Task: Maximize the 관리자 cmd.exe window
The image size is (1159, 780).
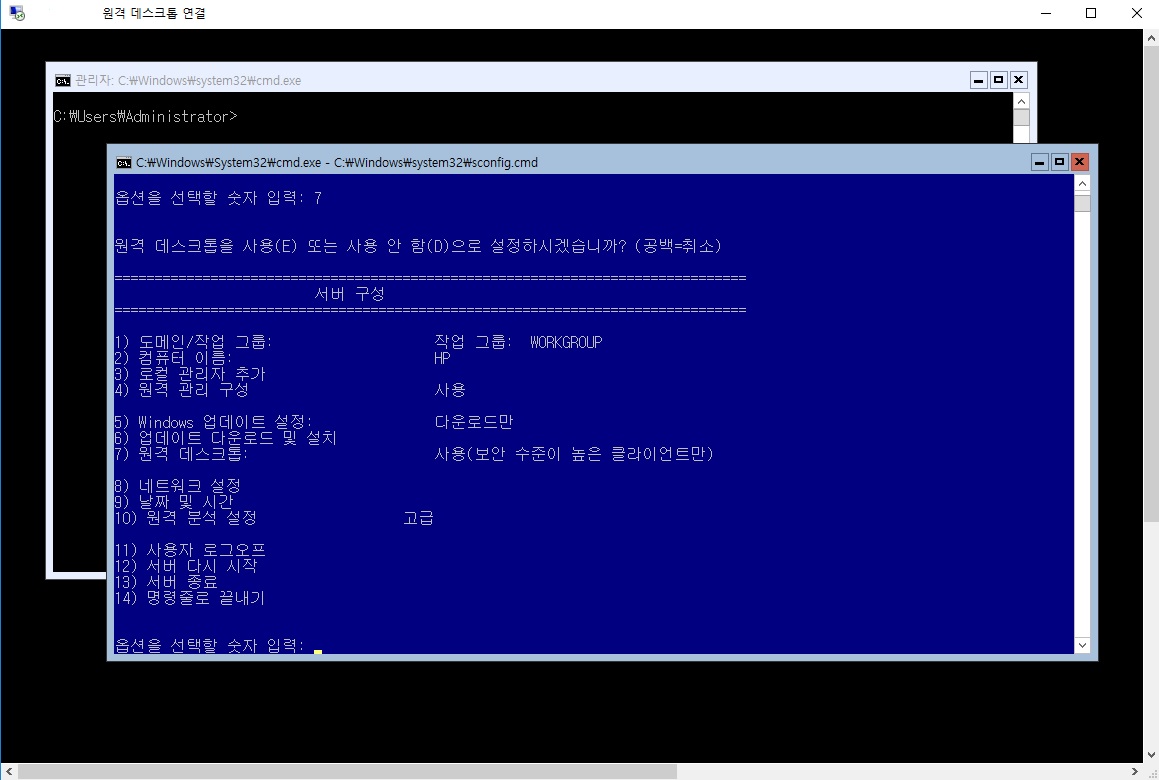Action: point(999,80)
